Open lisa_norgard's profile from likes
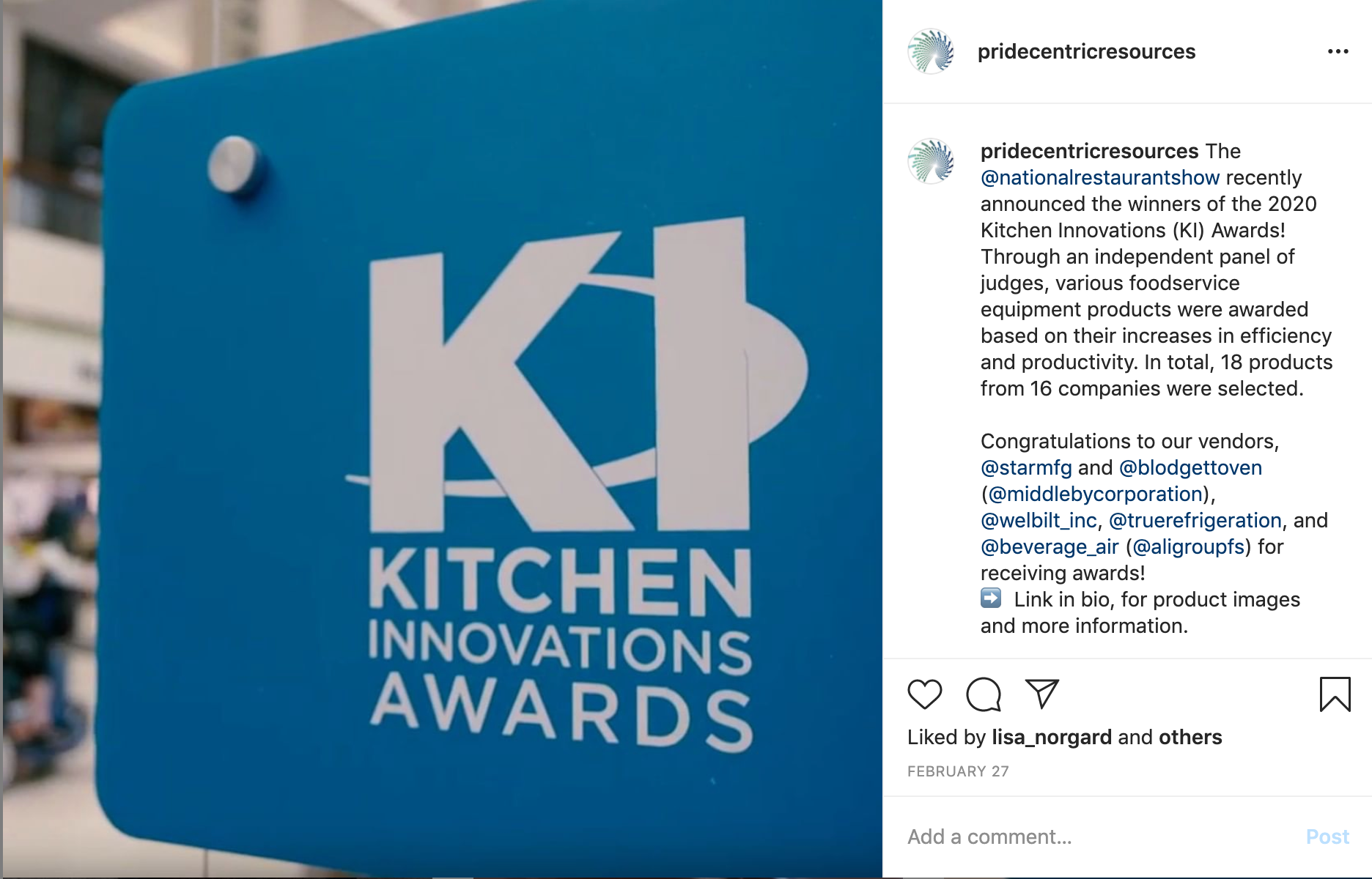1372x879 pixels. 1052,737
